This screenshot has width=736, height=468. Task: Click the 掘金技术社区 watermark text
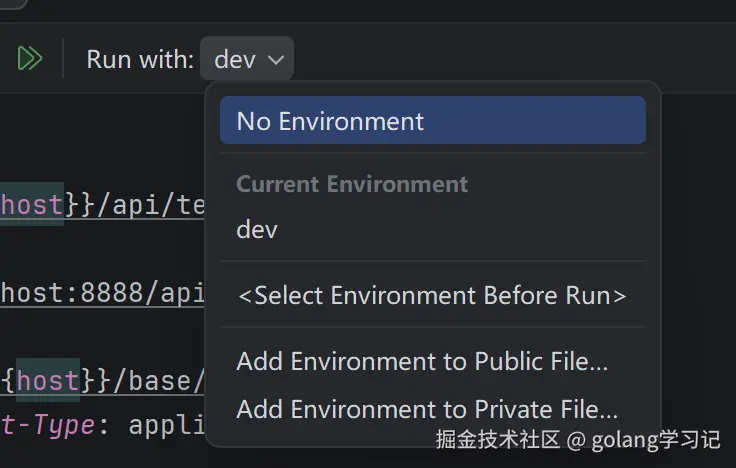pyautogui.click(x=497, y=439)
